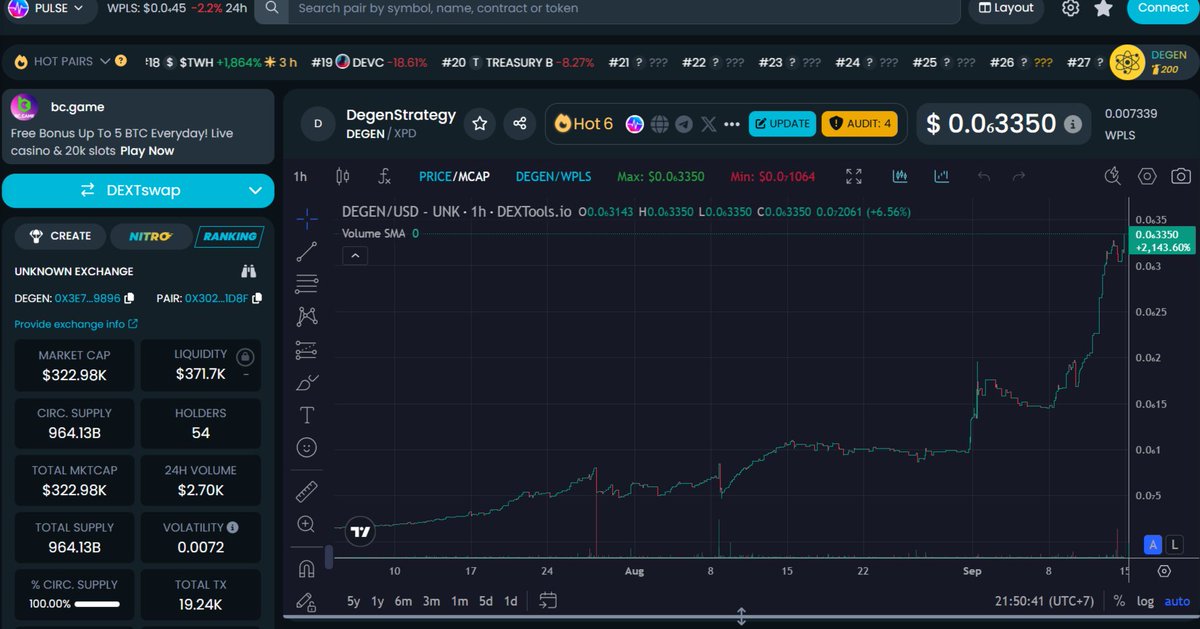The height and width of the screenshot is (629, 1200).
Task: Open the quick search chart icon
Action: (x=1113, y=177)
